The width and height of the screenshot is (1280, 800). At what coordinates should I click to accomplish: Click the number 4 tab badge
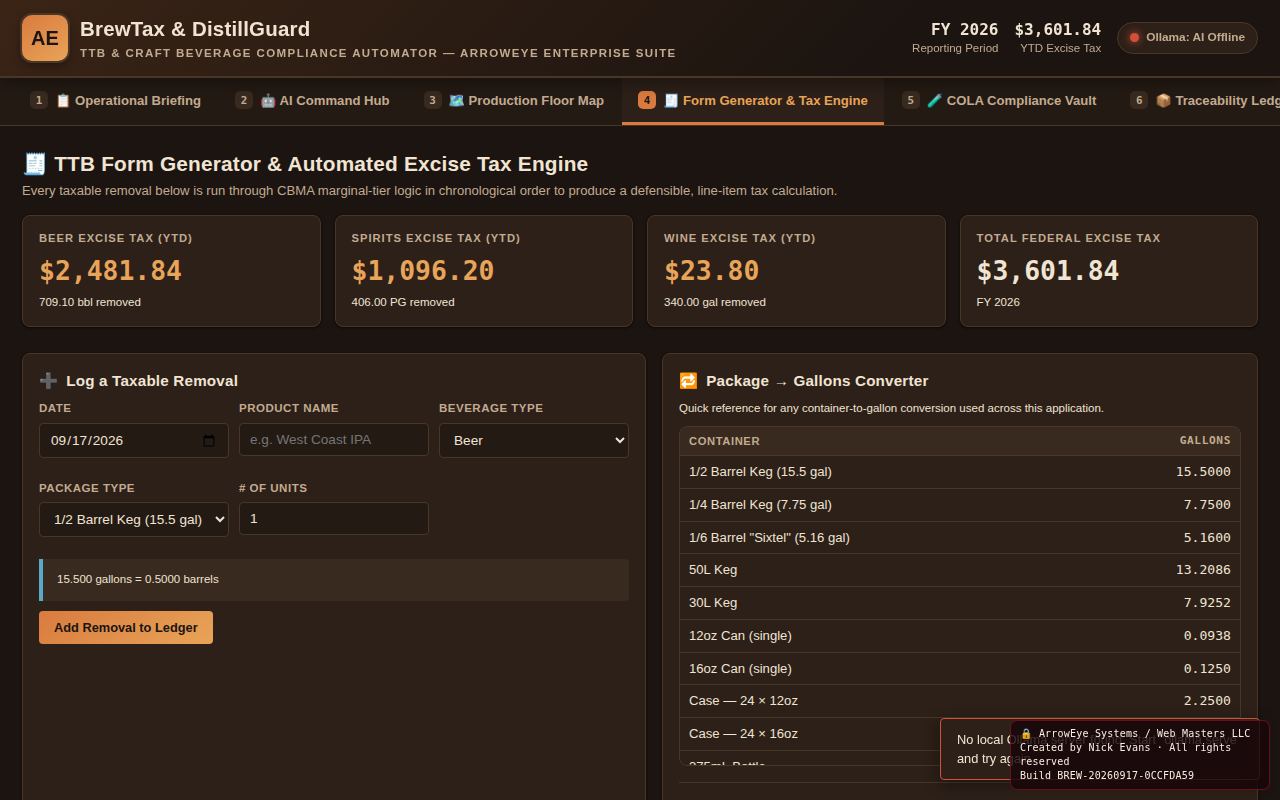click(647, 100)
